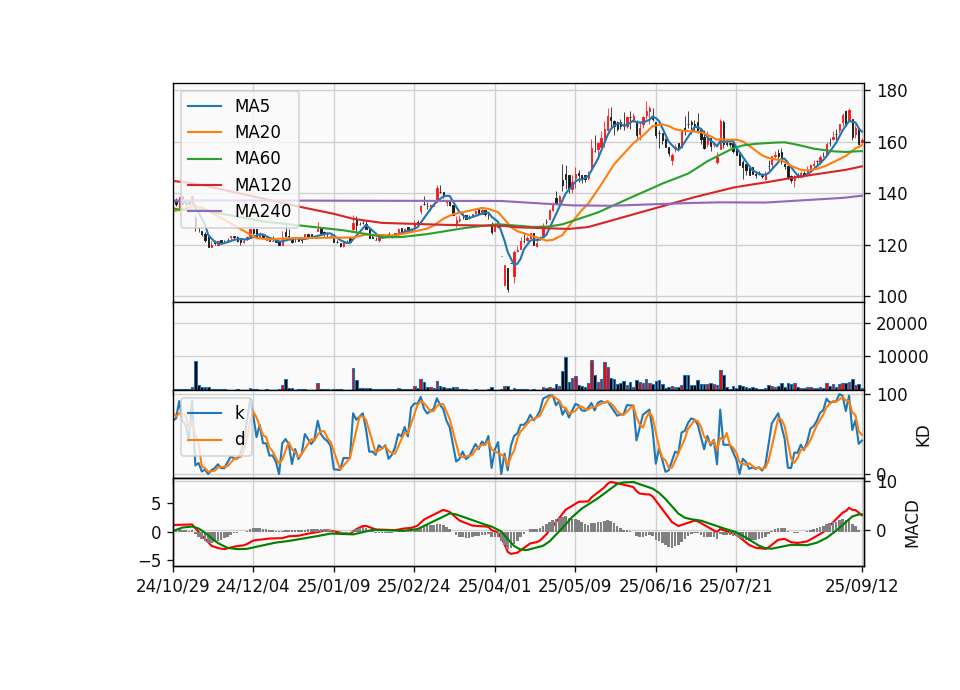The width and height of the screenshot is (960, 690).
Task: Click the orange MA20 legend line sample
Action: 204,132
